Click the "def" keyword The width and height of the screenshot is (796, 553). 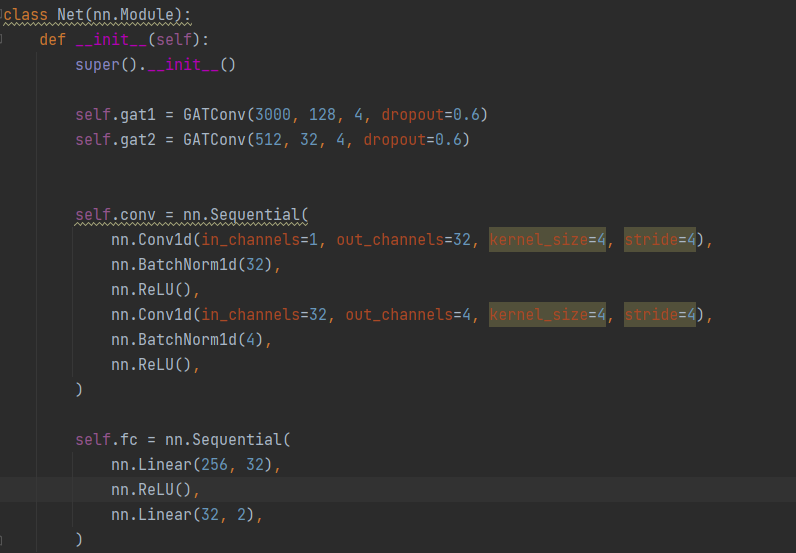53,40
